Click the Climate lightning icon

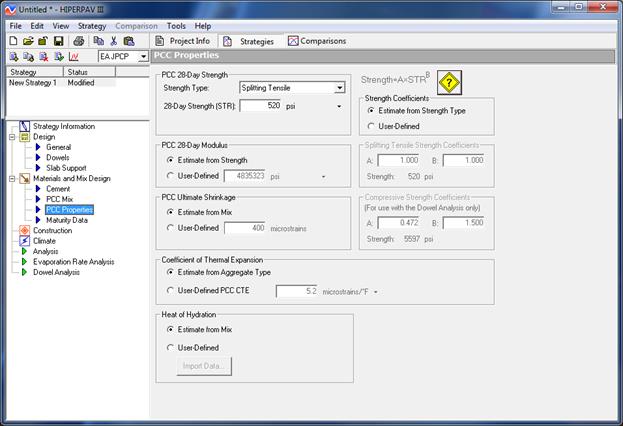(25, 241)
